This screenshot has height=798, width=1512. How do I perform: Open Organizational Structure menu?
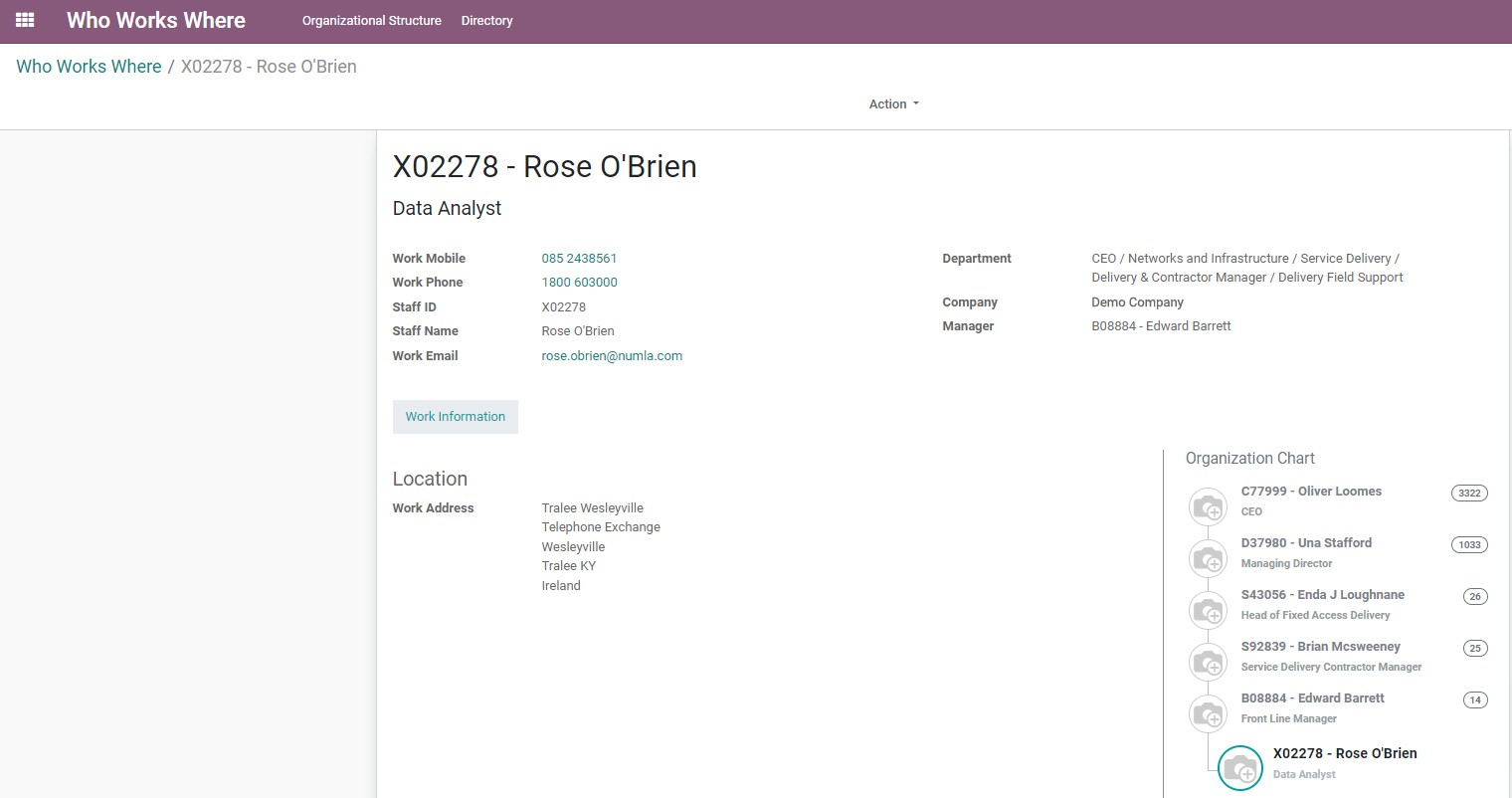coord(372,20)
